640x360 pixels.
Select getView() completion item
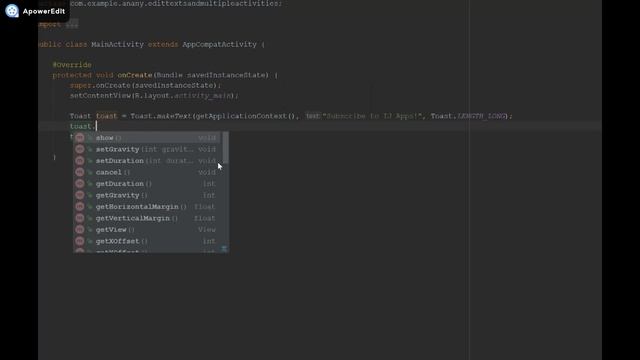coord(147,229)
